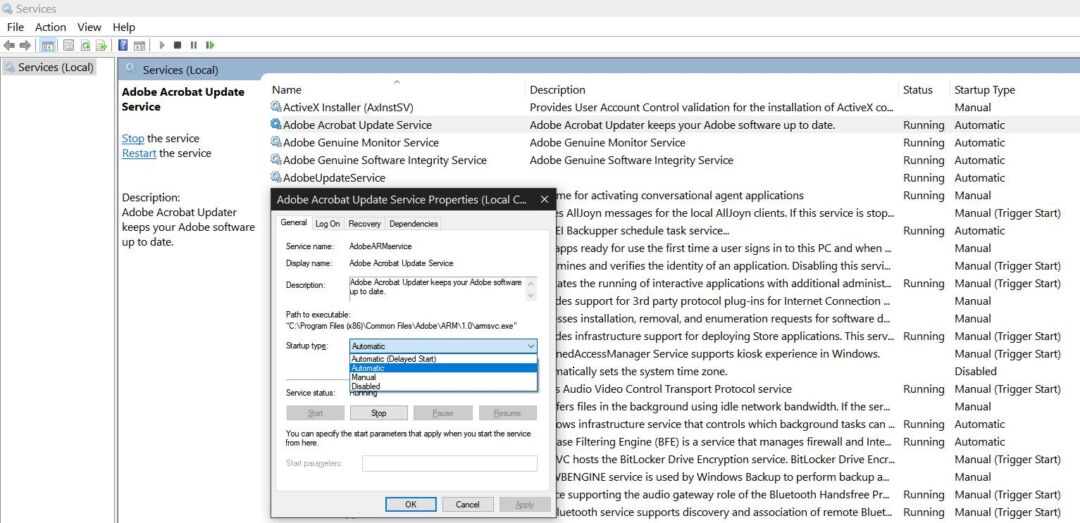Choose the highlighted Automatic option in list

[444, 368]
